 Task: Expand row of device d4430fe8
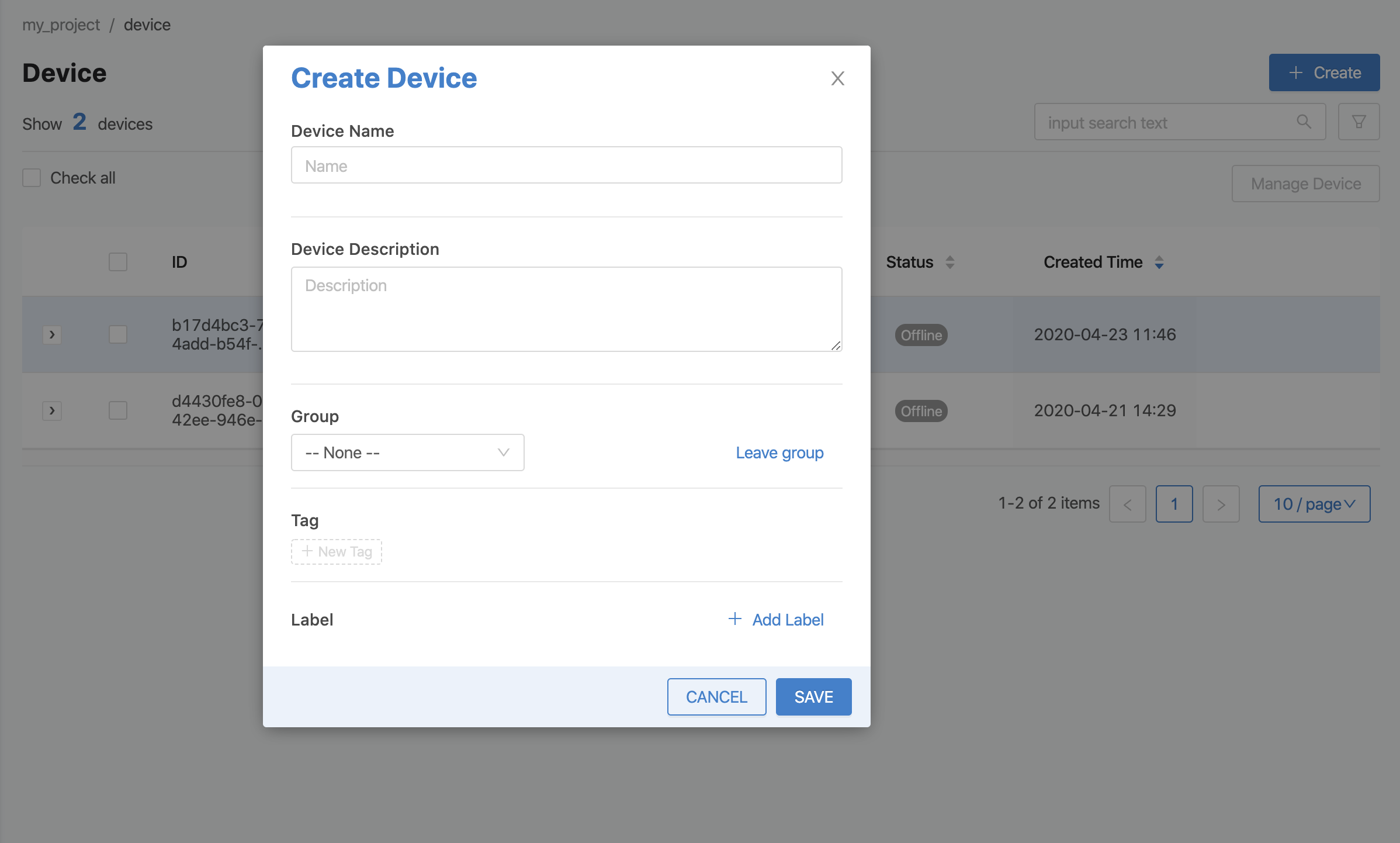pyautogui.click(x=52, y=410)
